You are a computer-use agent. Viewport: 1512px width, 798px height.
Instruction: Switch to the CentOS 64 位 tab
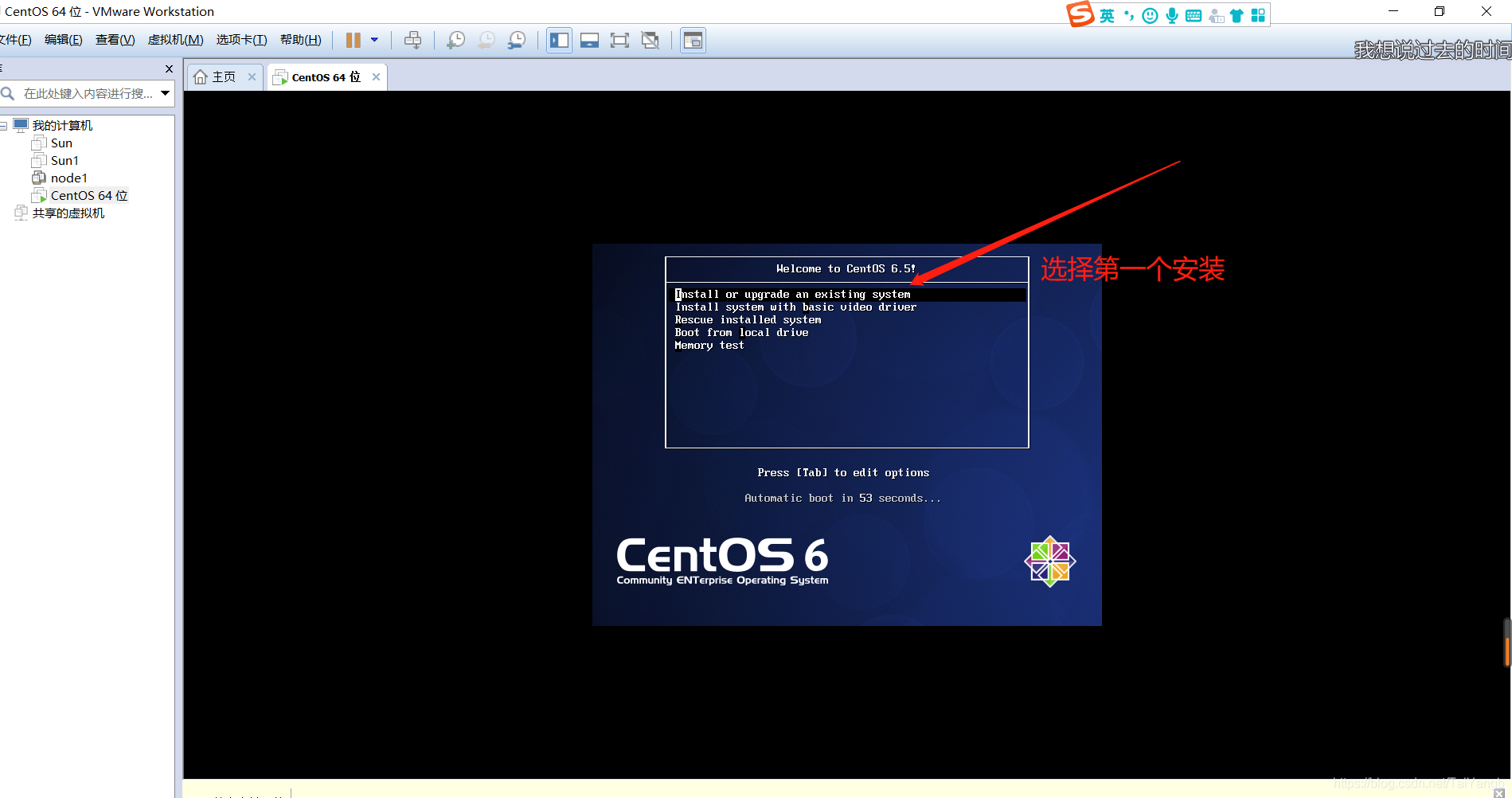(326, 77)
